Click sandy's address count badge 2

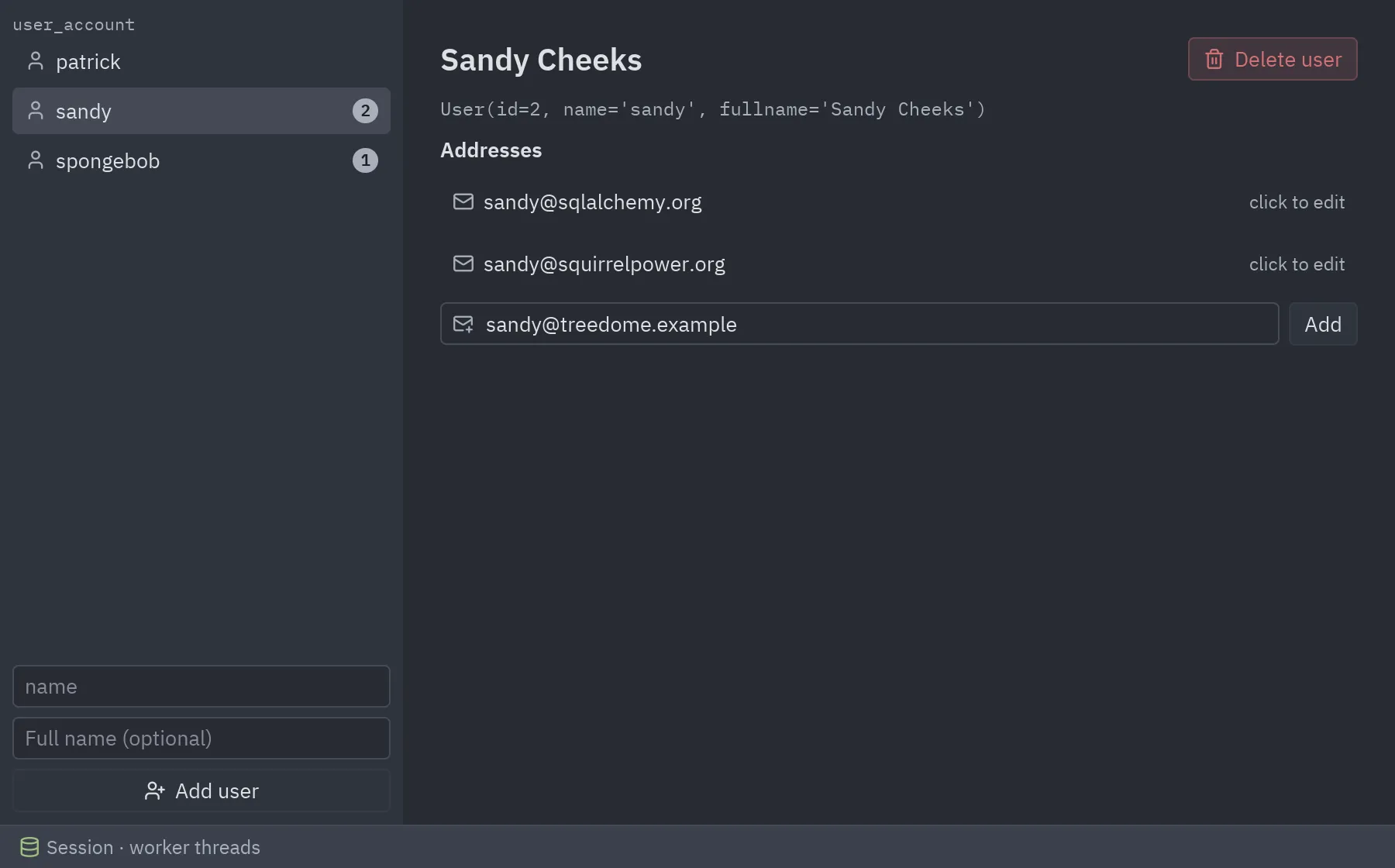coord(365,111)
